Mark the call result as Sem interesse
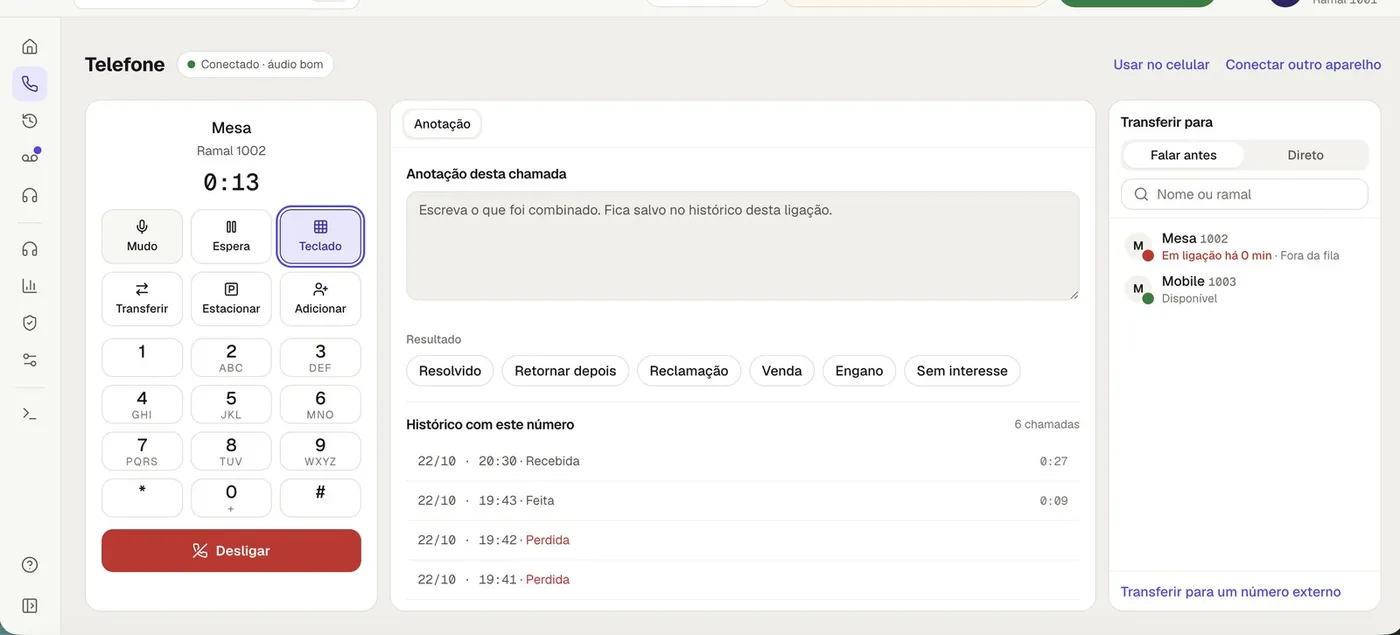This screenshot has width=1400, height=635. 962,371
